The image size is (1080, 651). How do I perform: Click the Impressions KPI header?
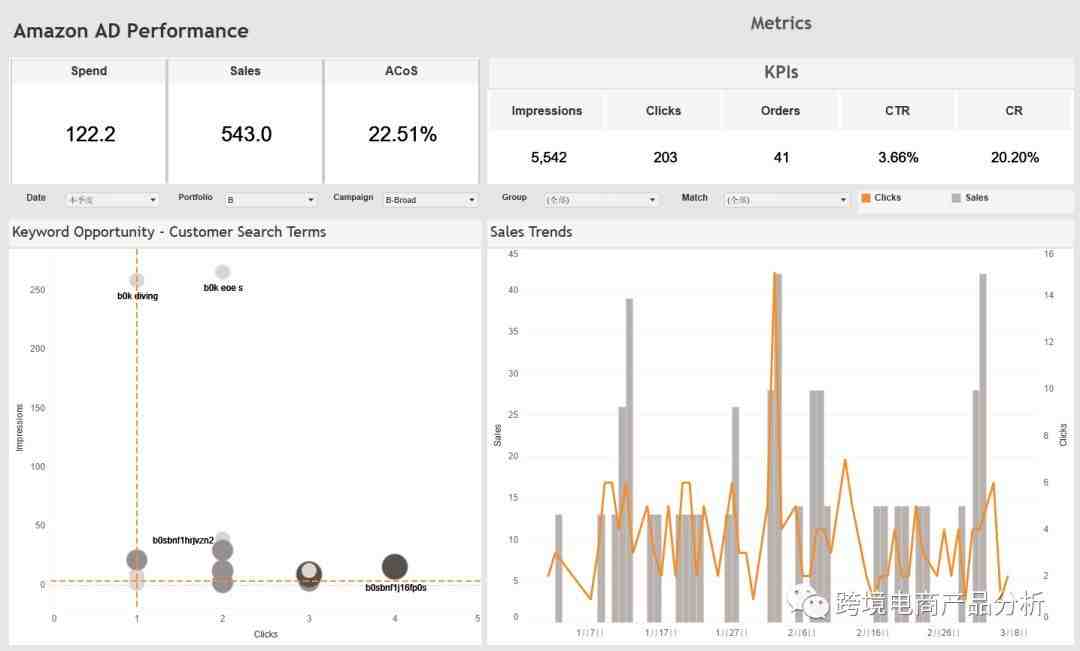(546, 111)
